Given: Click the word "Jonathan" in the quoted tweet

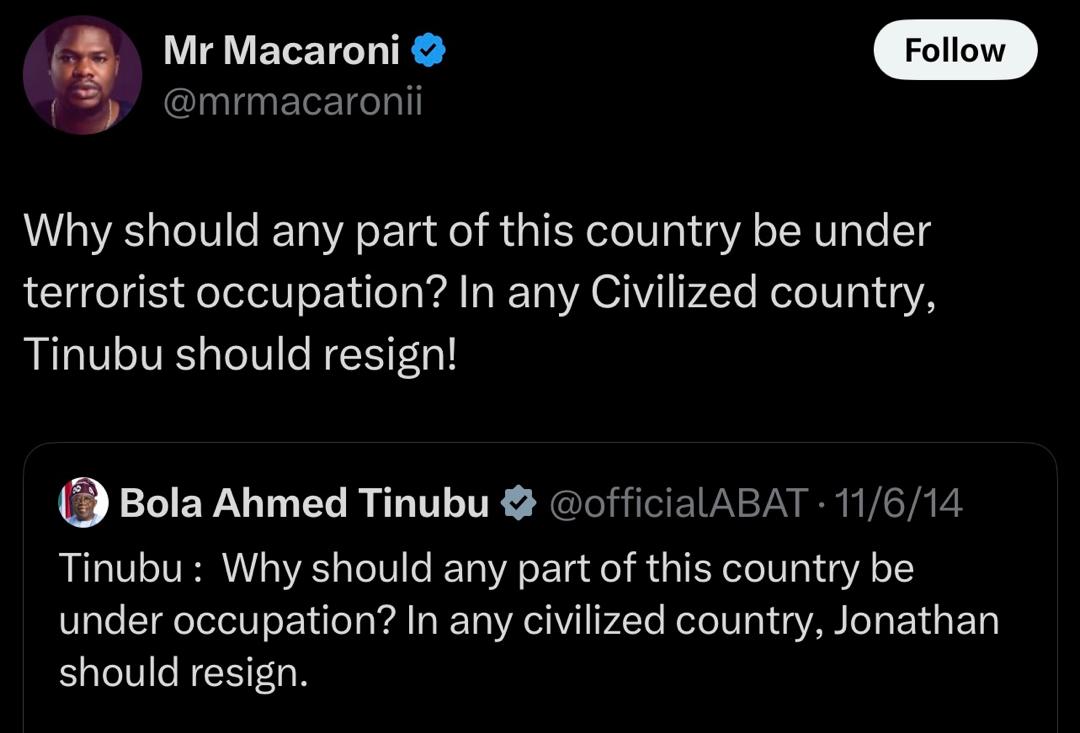Looking at the screenshot, I should tap(916, 621).
